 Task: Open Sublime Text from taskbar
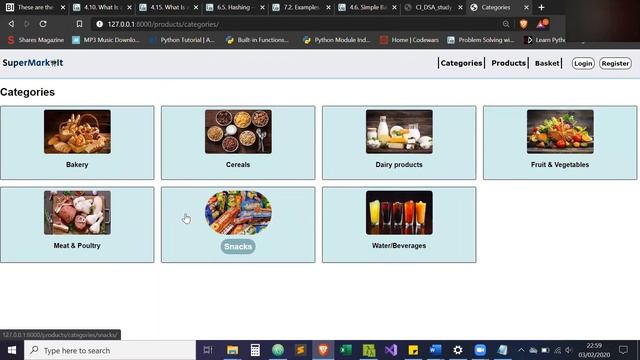[x=301, y=350]
